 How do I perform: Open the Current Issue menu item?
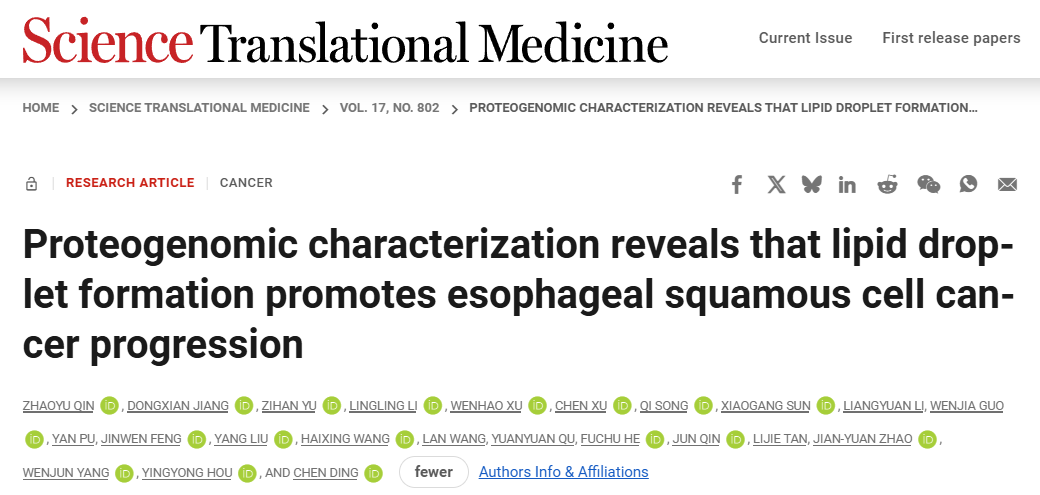(x=805, y=38)
